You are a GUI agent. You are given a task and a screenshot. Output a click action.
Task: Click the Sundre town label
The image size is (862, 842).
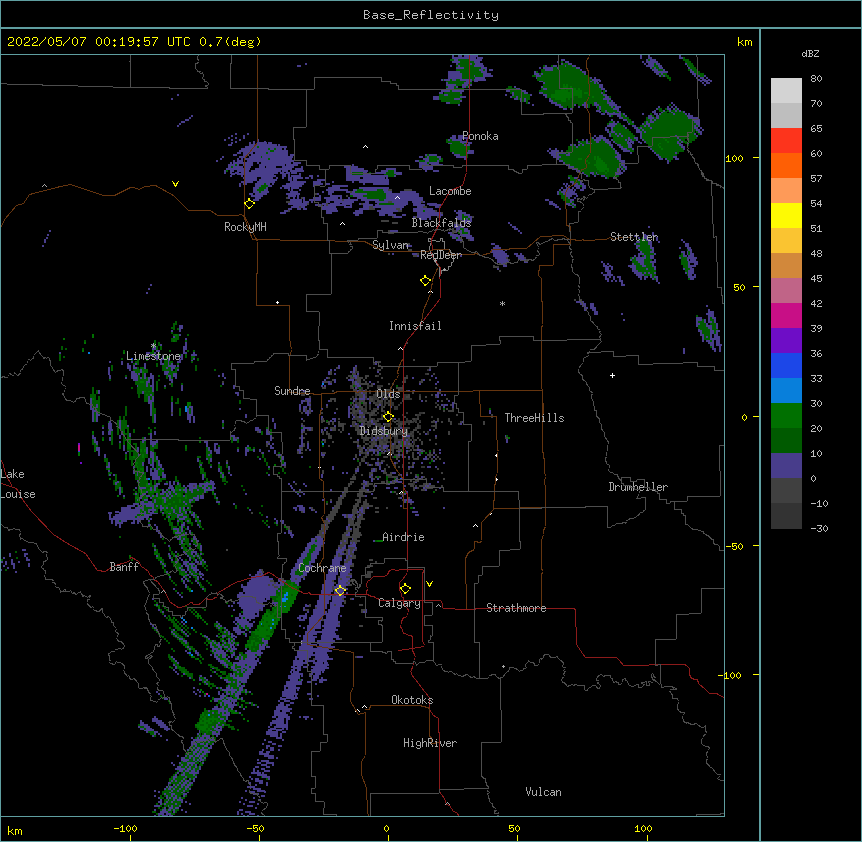pyautogui.click(x=292, y=391)
